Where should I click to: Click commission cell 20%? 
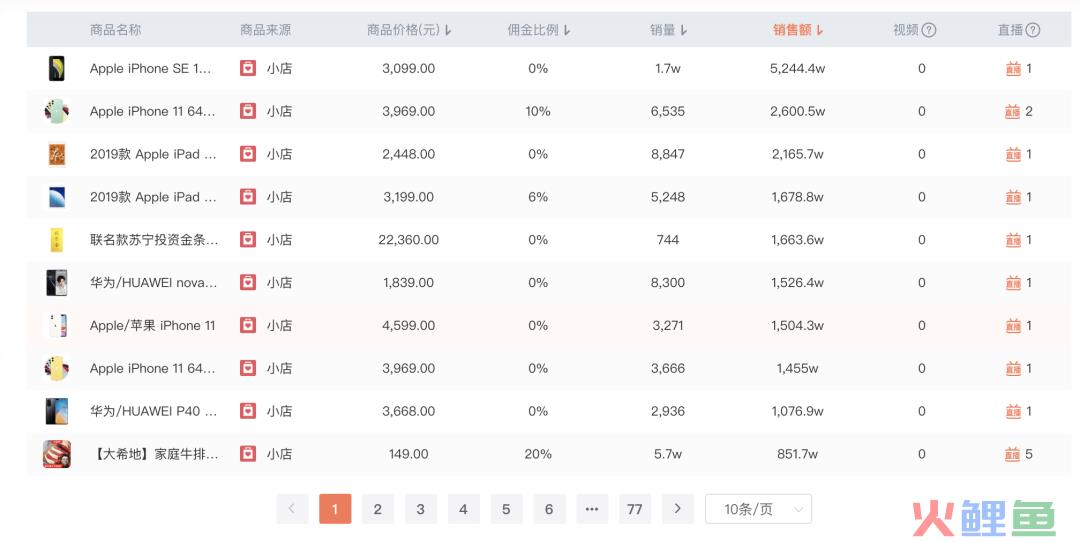point(538,454)
